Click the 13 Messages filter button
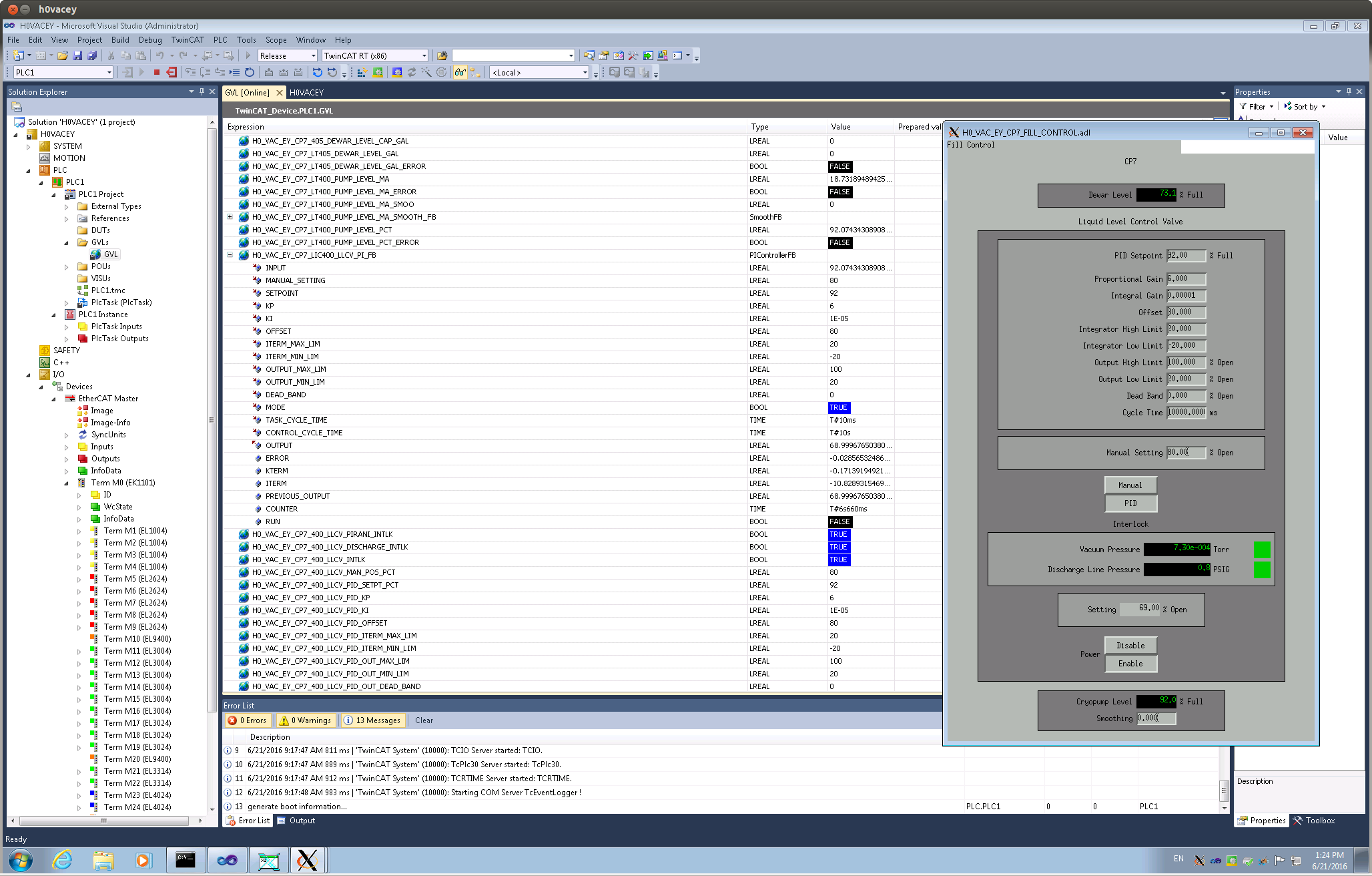 tap(372, 720)
